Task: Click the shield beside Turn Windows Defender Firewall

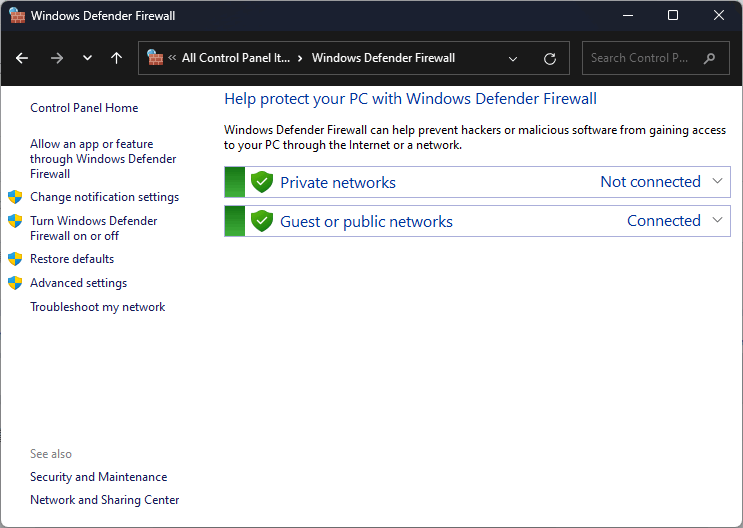Action: 15,221
